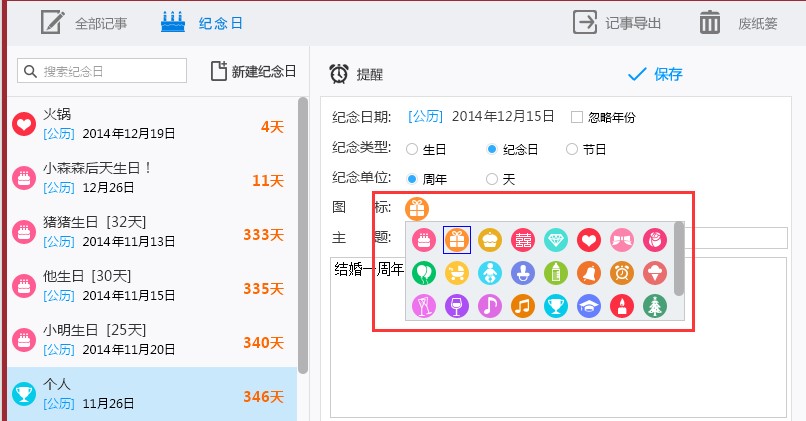Choose the single music note icon

[489, 306]
